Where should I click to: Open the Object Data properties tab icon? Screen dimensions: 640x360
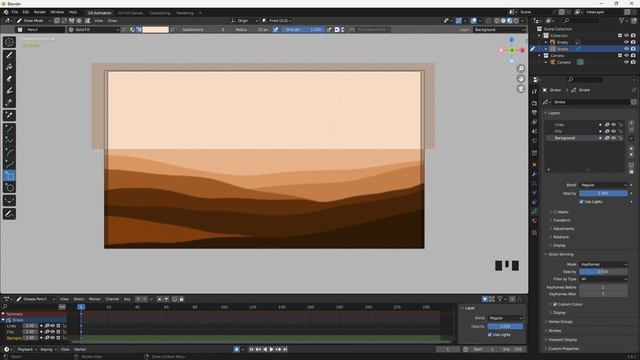point(535,211)
